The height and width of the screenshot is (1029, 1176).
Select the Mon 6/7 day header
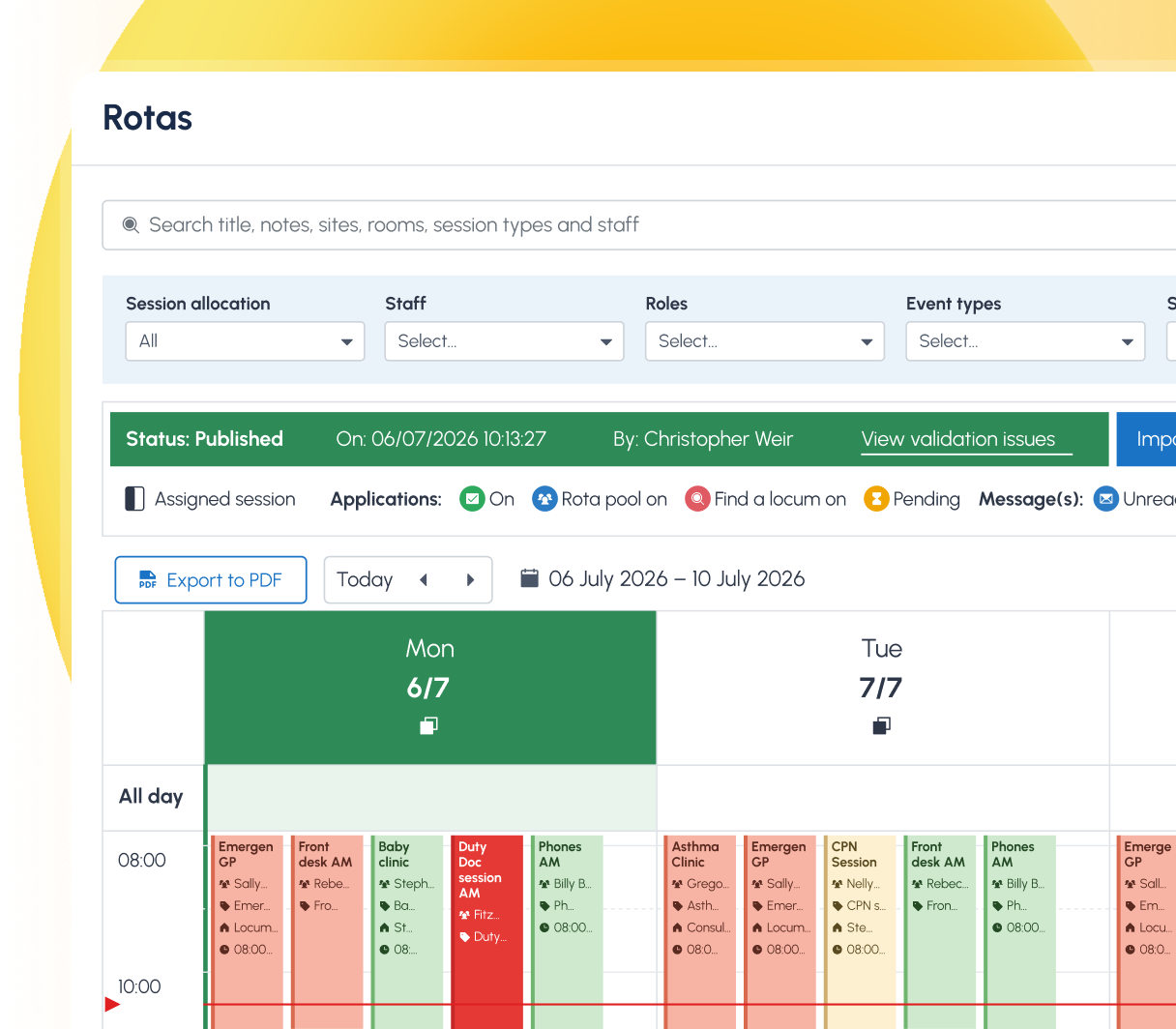430,688
